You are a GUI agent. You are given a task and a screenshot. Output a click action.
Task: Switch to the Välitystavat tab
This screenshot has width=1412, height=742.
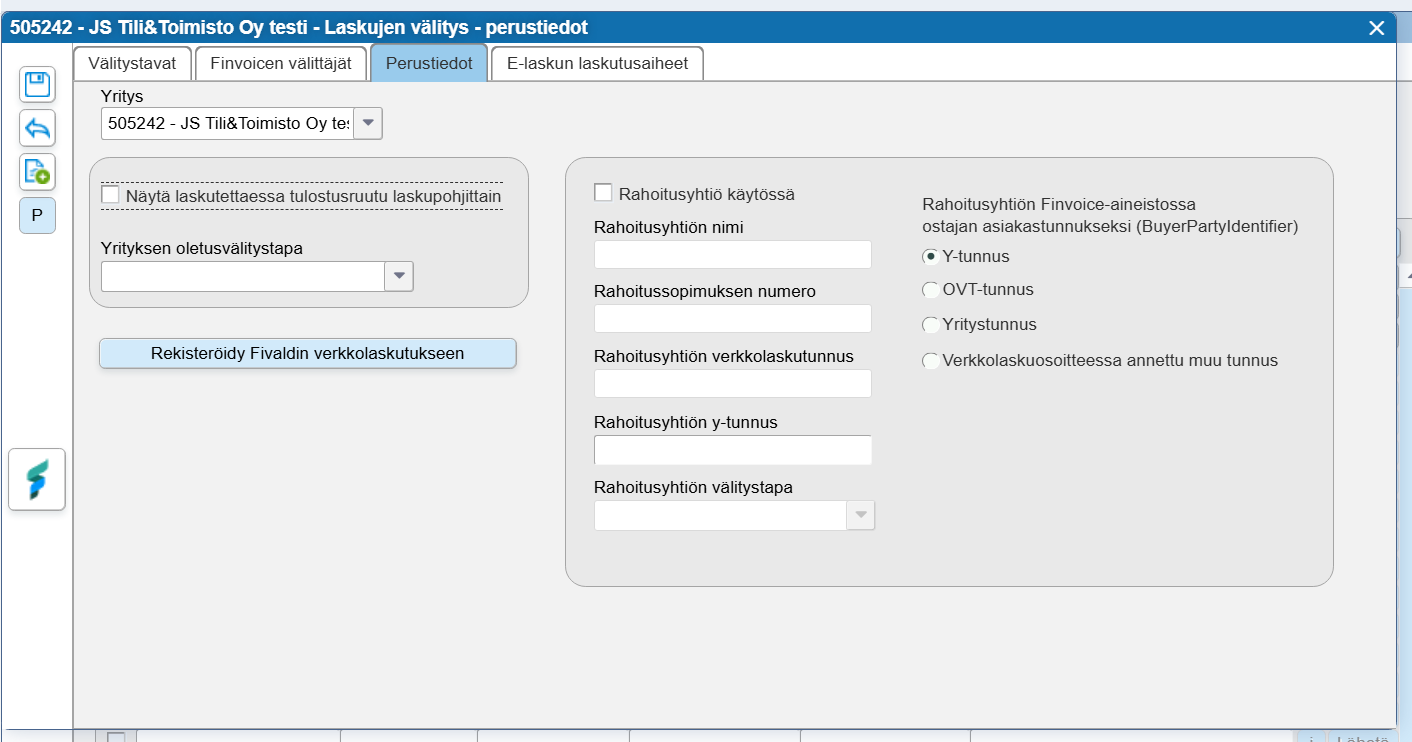click(x=132, y=63)
